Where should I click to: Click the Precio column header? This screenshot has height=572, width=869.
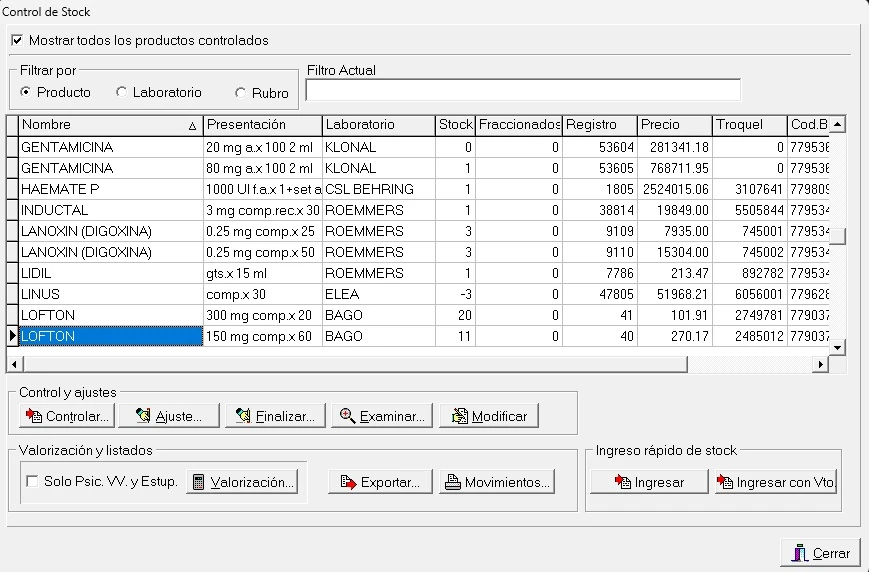673,125
